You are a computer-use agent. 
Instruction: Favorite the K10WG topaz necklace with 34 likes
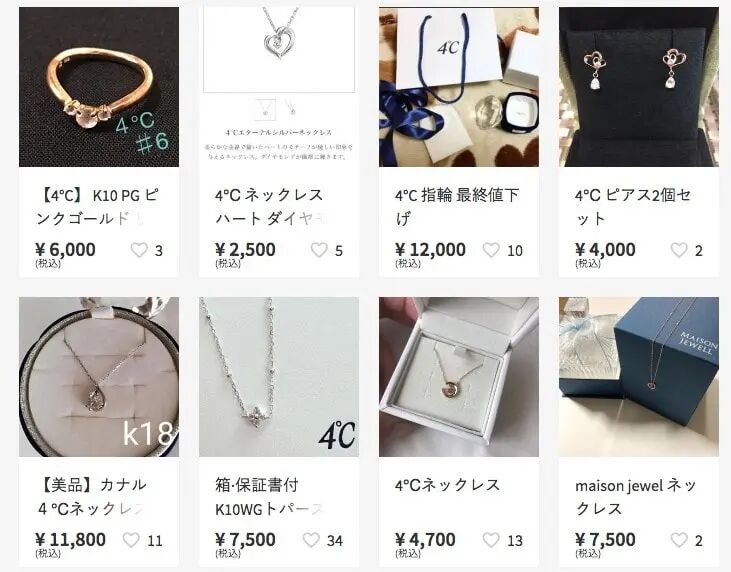(x=311, y=540)
